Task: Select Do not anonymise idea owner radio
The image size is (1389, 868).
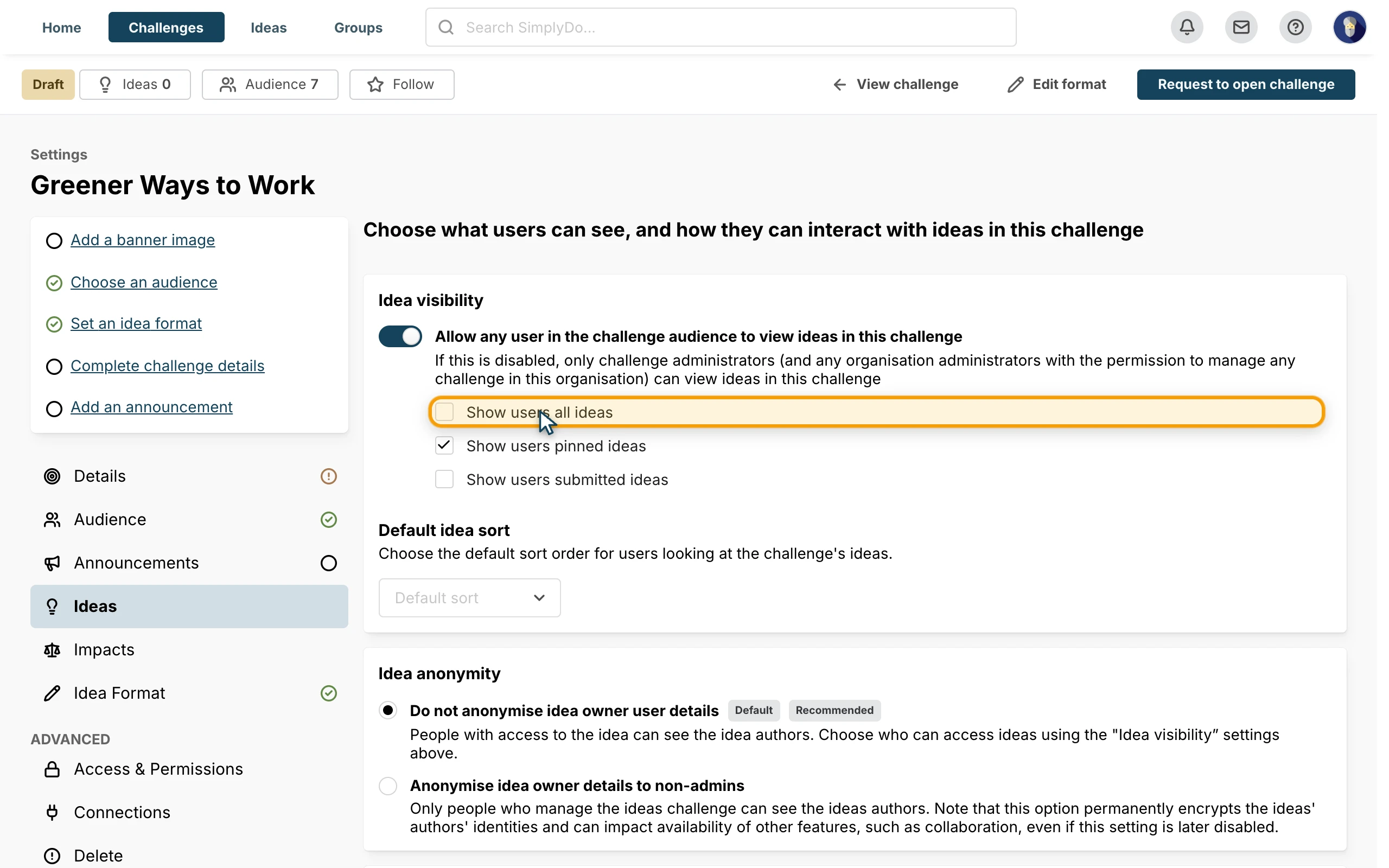Action: [x=388, y=710]
